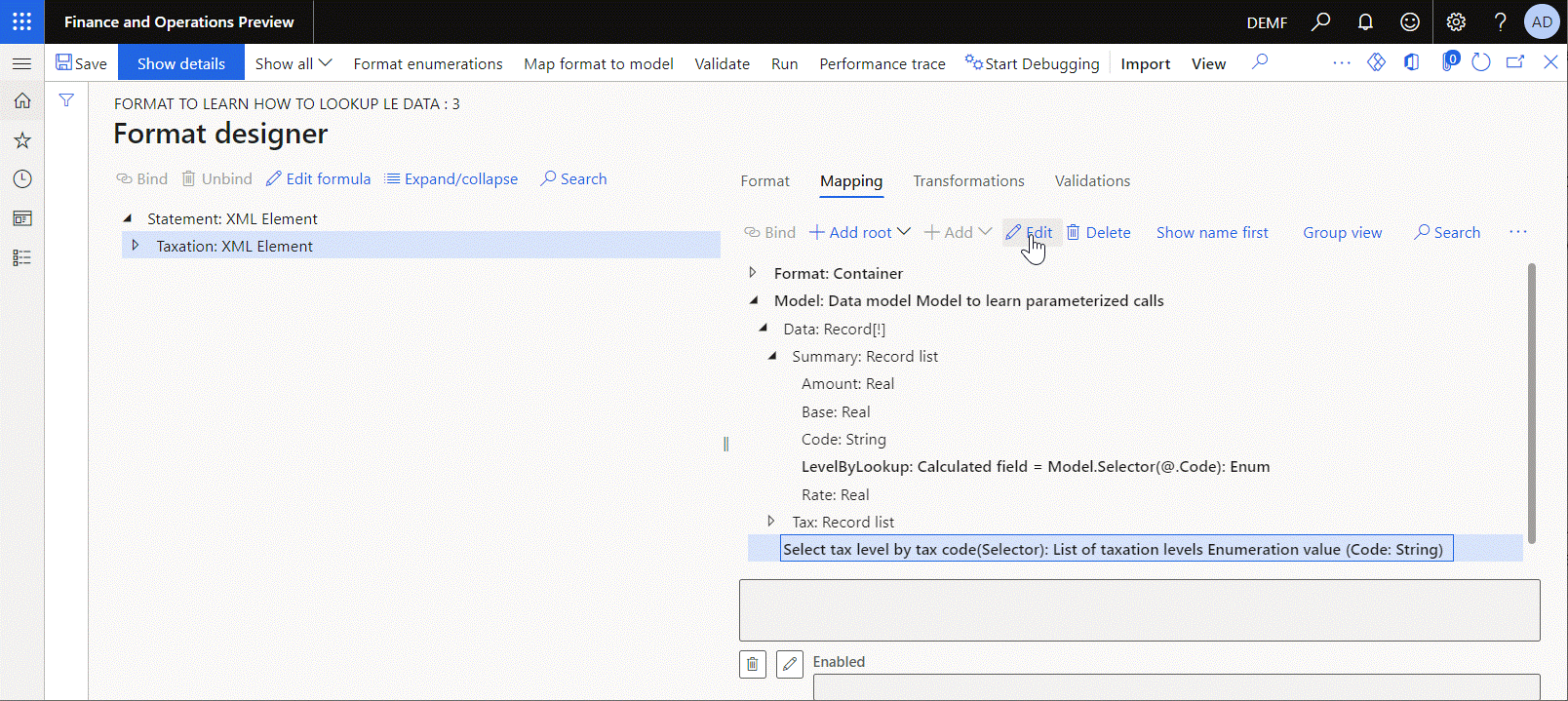Switch to Mapping tab
This screenshot has height=701, width=1568.
[851, 180]
